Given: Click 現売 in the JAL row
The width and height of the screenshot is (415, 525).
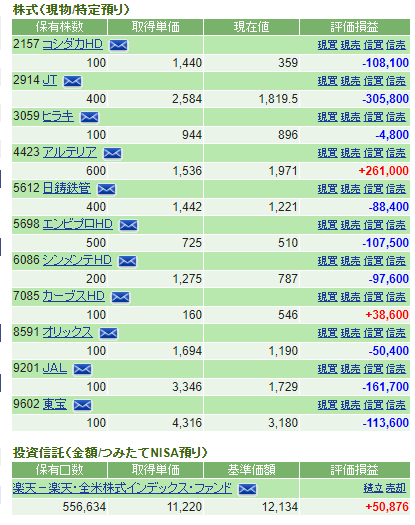Looking at the screenshot, I should [x=350, y=369].
